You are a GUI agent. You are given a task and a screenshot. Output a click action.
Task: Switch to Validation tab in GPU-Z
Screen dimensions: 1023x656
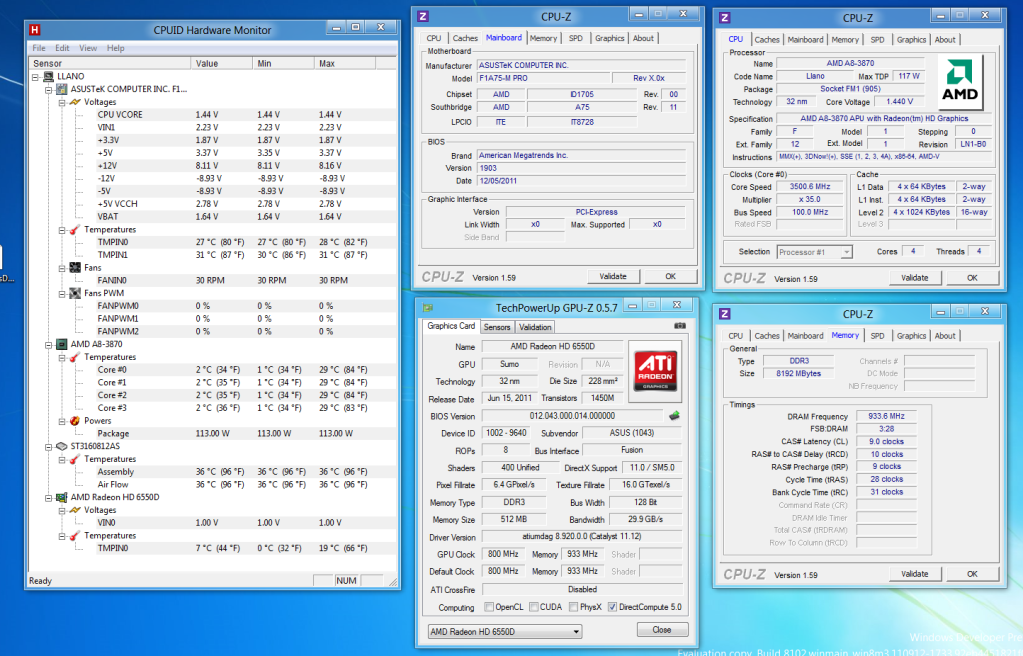point(535,327)
